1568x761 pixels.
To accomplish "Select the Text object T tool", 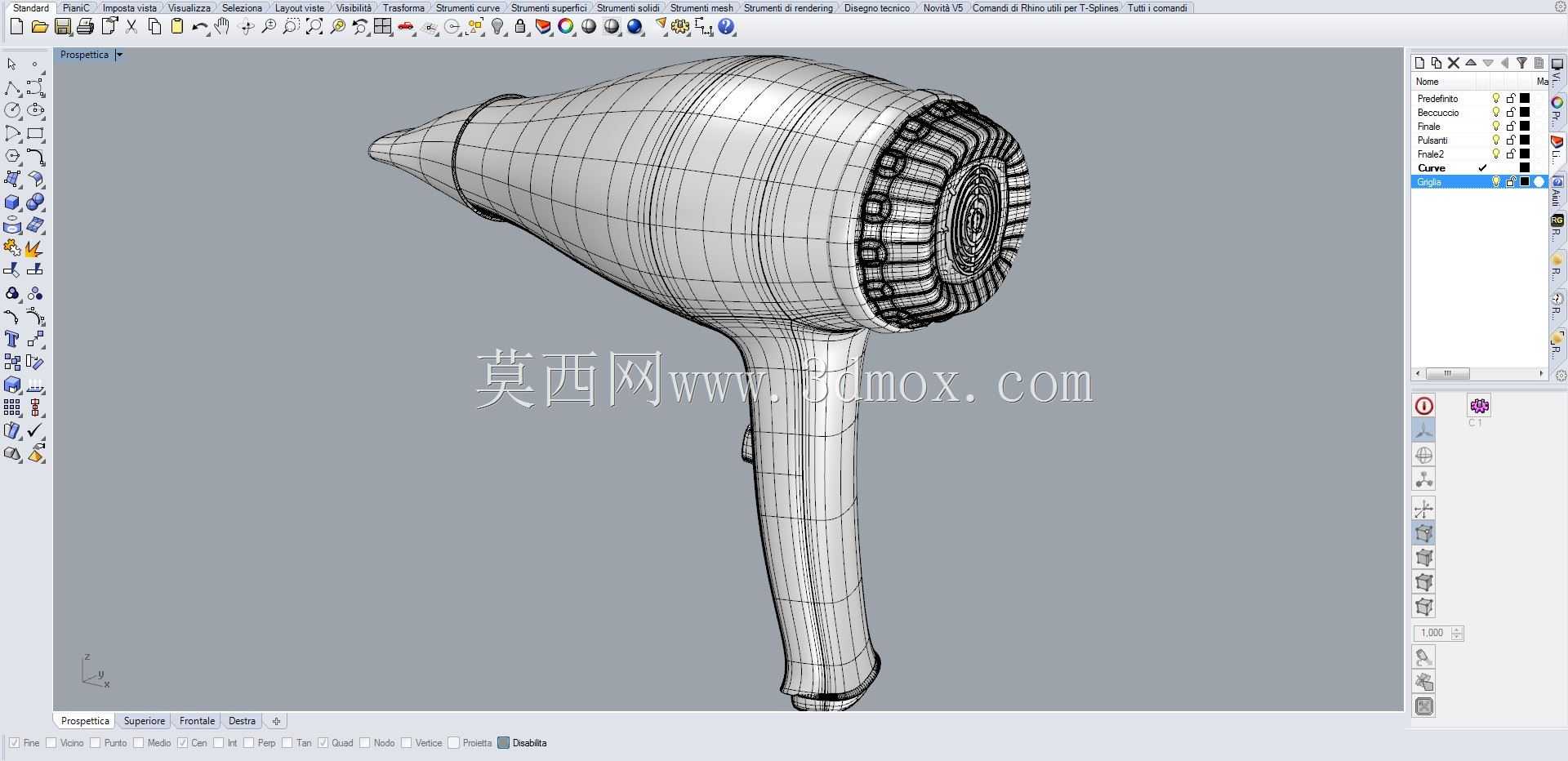I will [x=12, y=339].
